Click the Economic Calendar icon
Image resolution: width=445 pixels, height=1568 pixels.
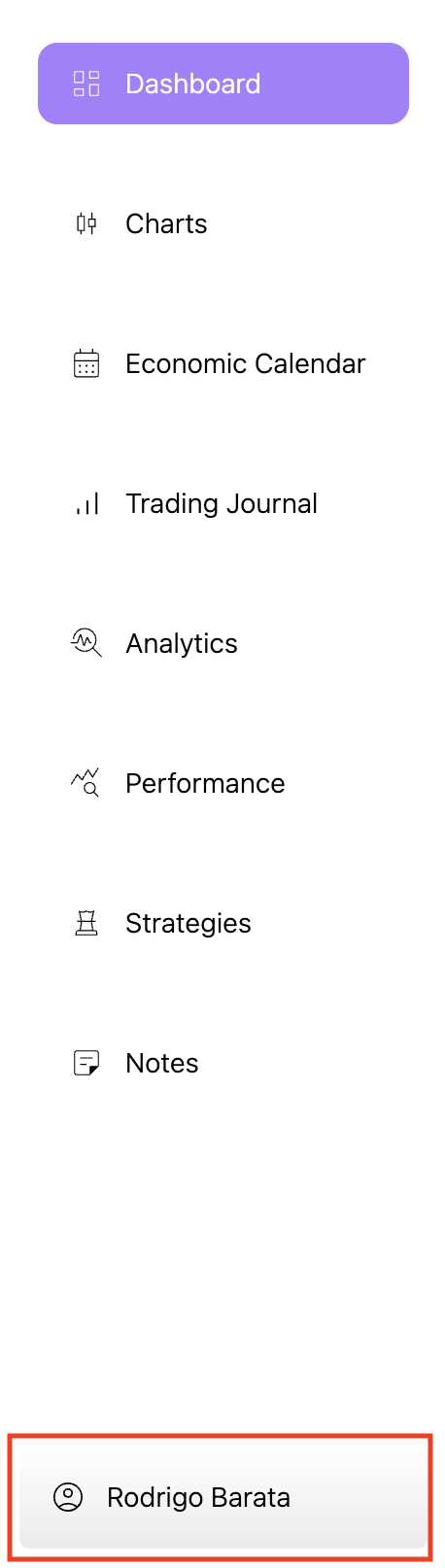(x=86, y=363)
